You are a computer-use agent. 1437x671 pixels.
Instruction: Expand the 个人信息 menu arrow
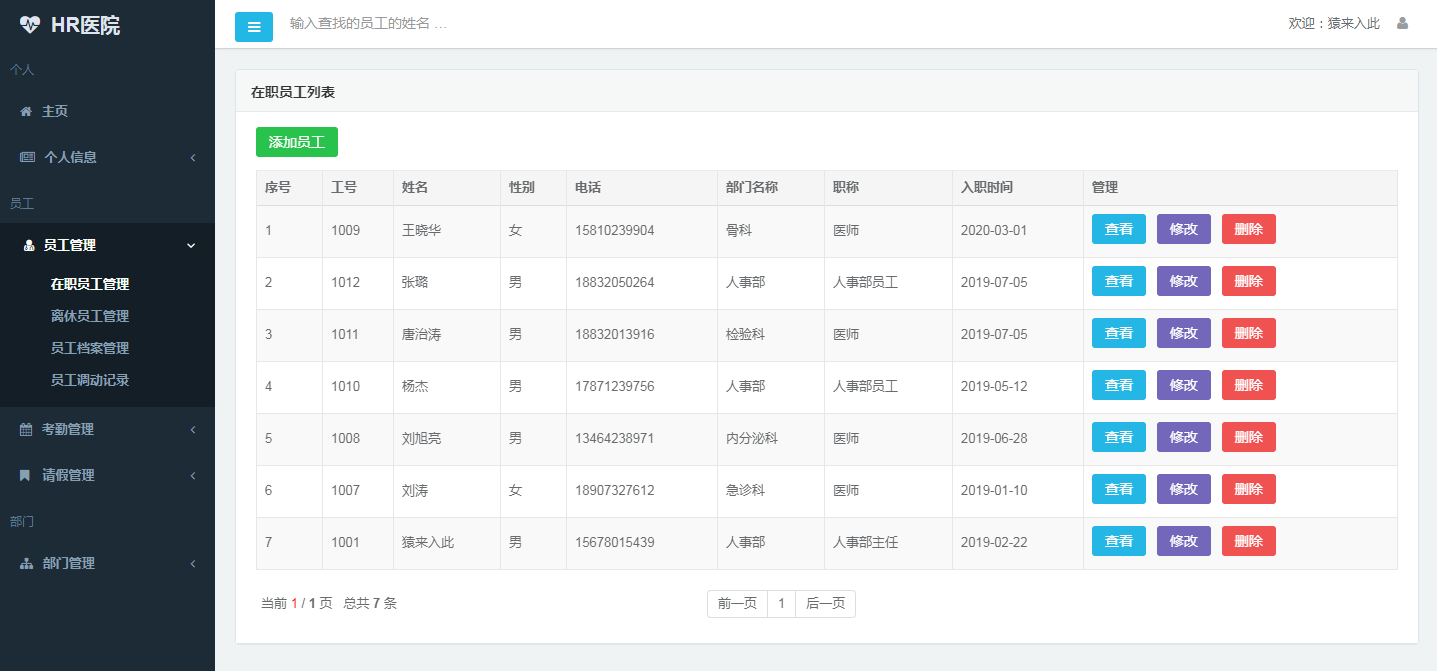pos(192,157)
